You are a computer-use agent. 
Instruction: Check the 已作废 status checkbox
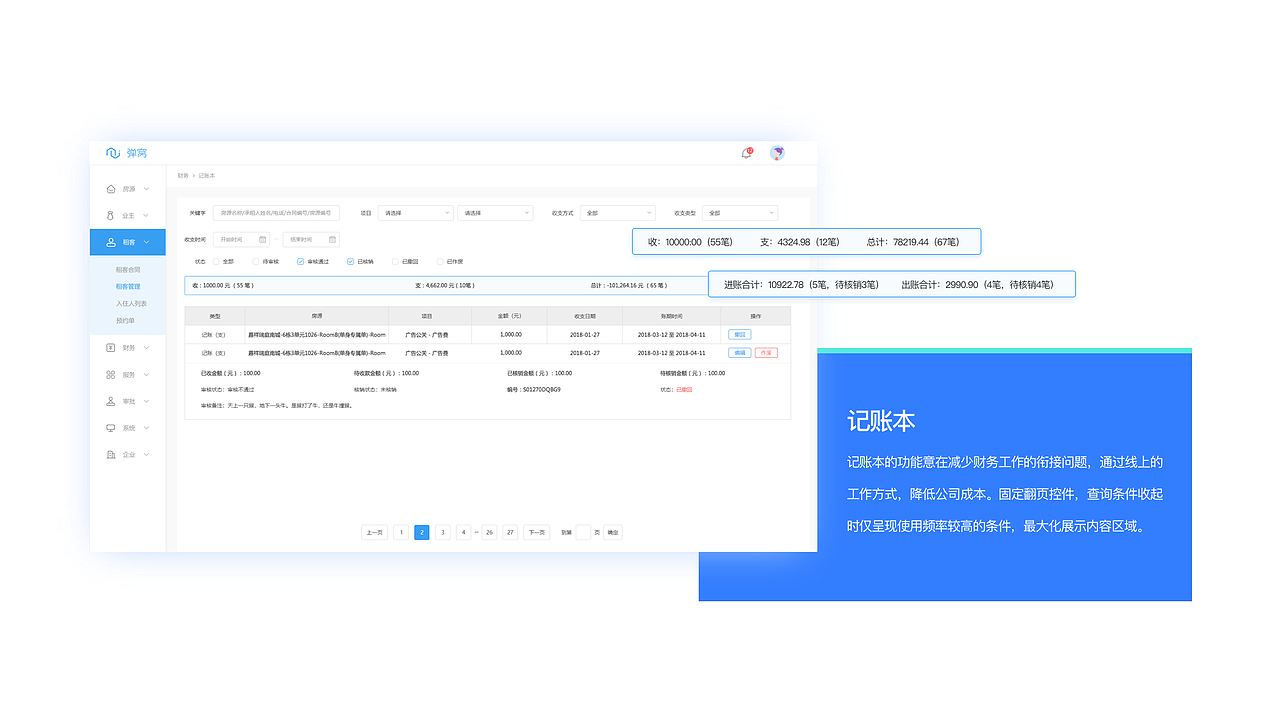click(440, 261)
